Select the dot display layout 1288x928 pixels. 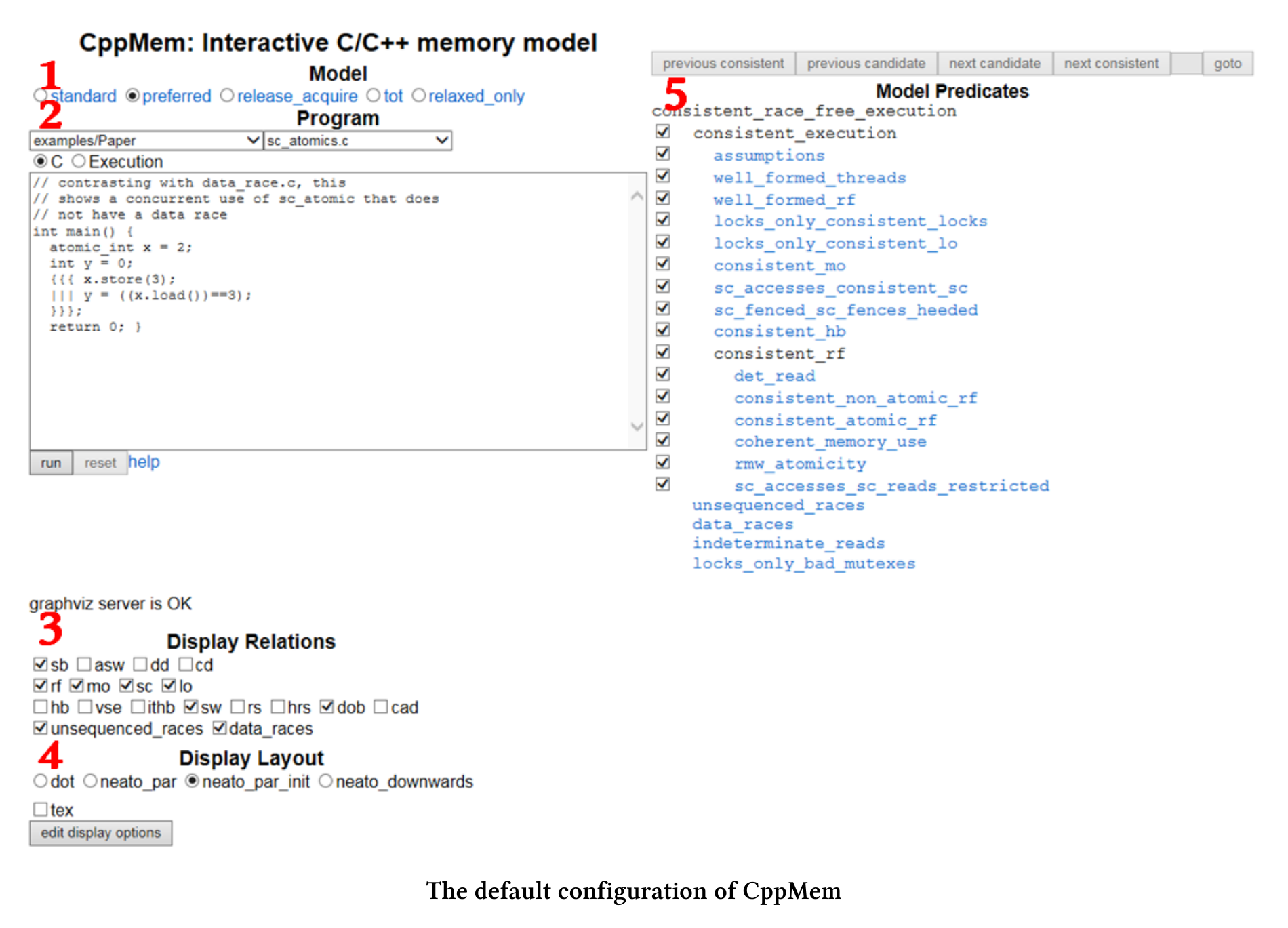point(41,781)
